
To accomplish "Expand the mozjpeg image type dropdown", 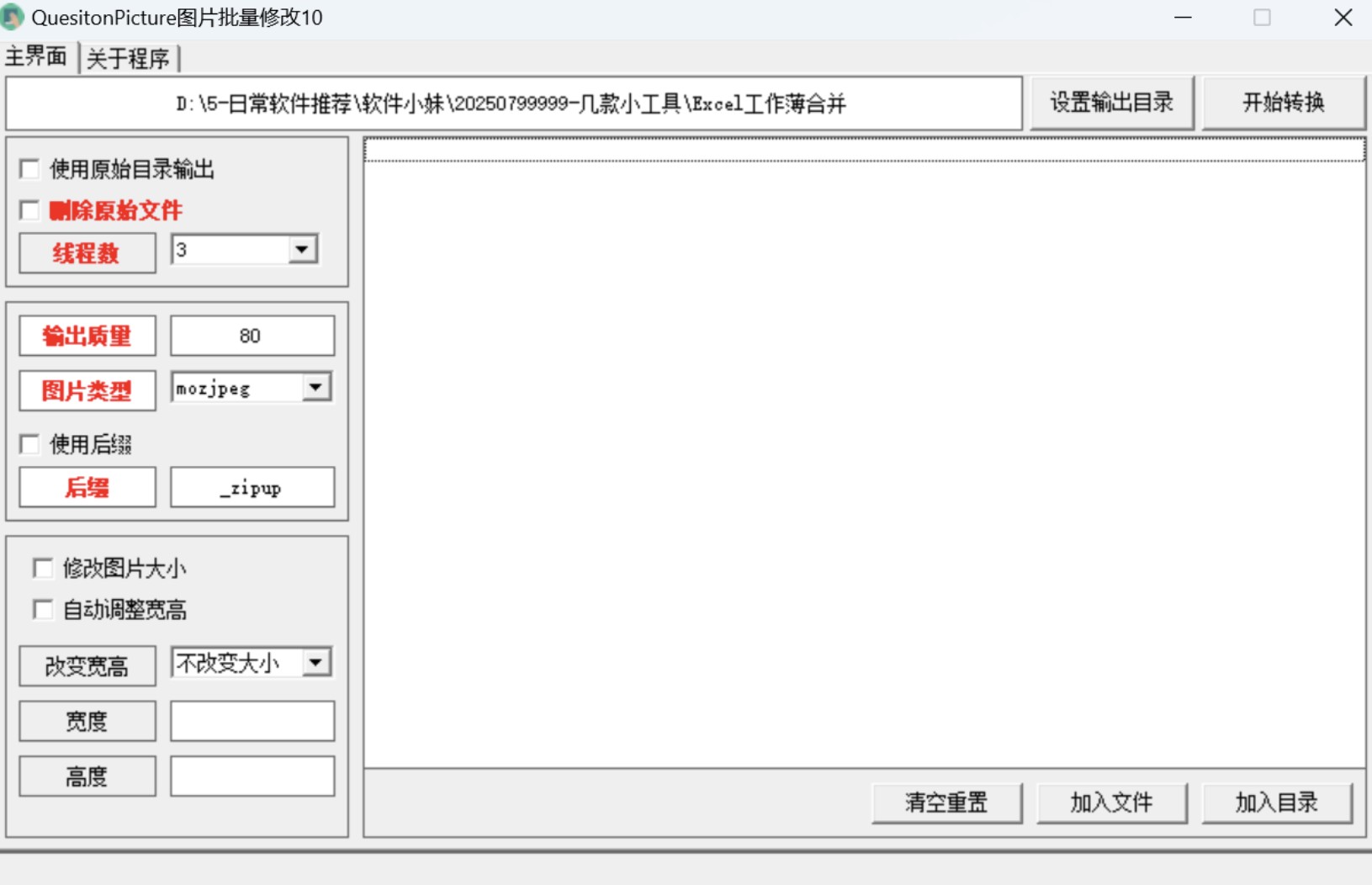I will click(316, 387).
